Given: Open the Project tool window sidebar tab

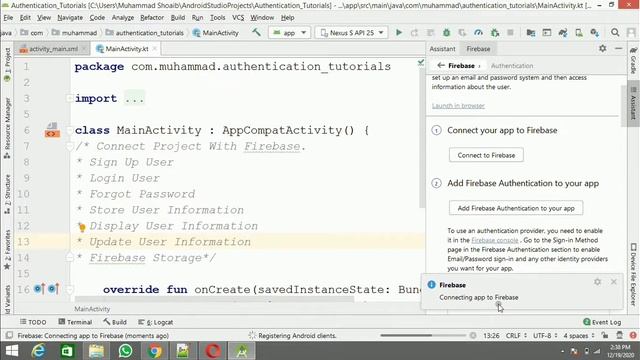Looking at the screenshot, I should click(7, 65).
